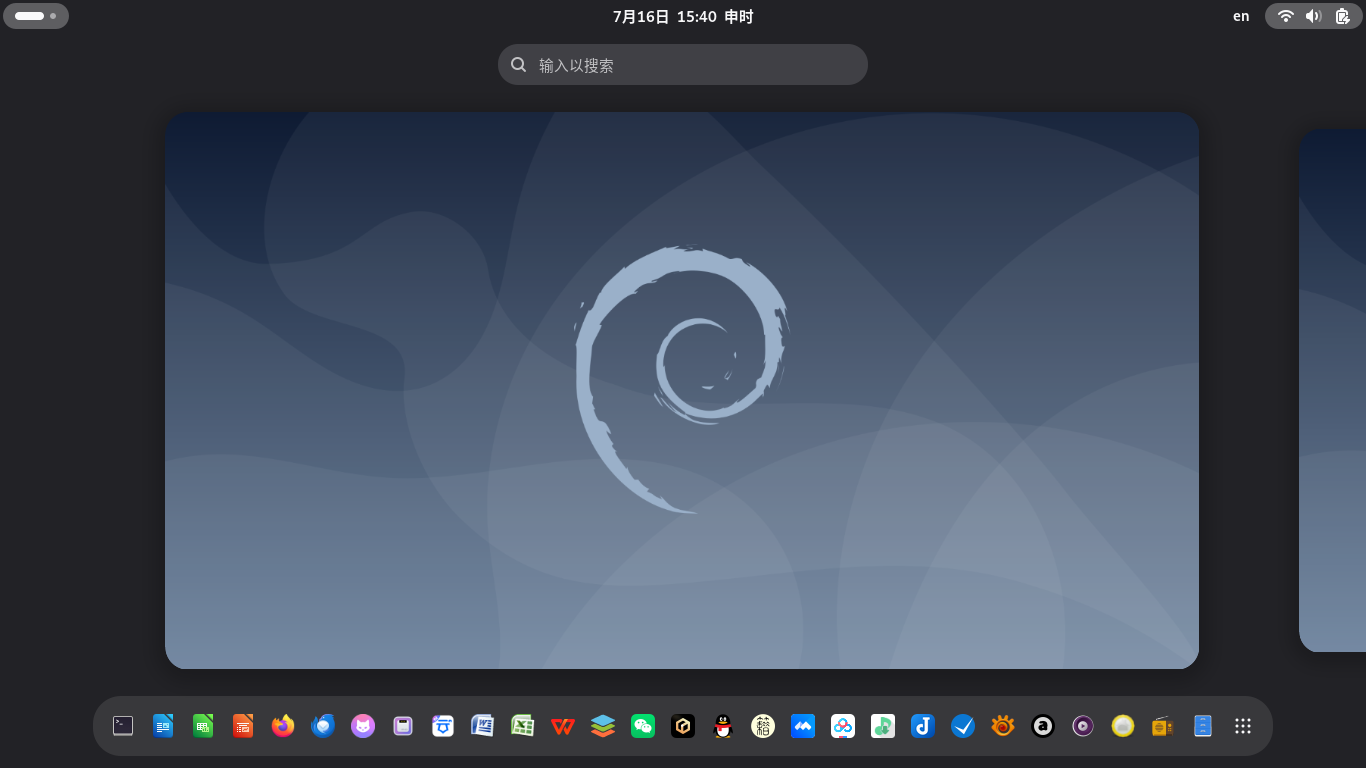The image size is (1366, 768).
Task: Launch the blue Word document icon
Action: pos(483,726)
